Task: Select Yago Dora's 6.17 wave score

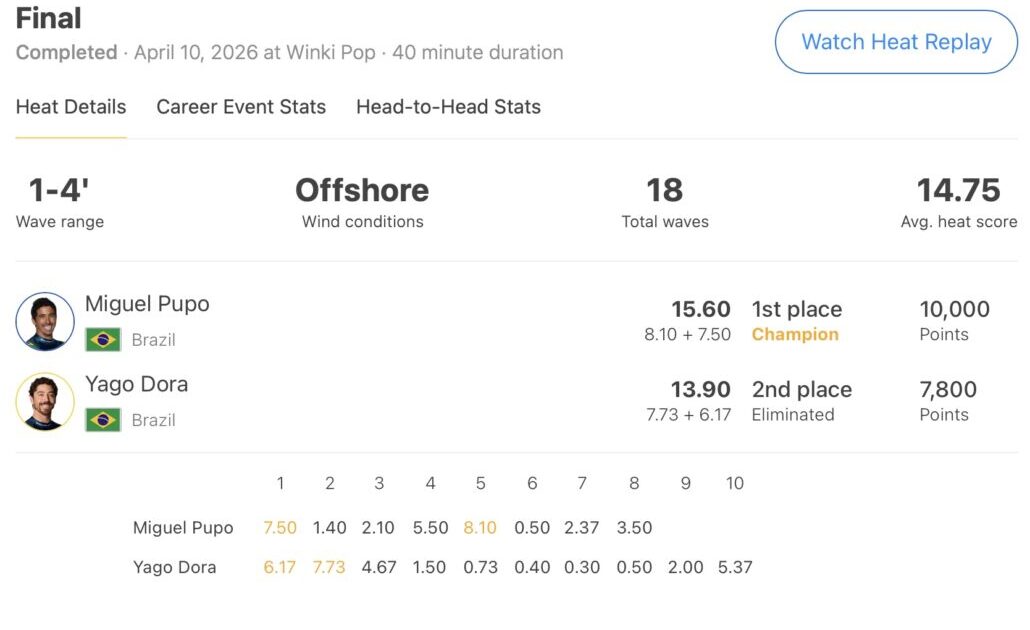Action: 280,567
